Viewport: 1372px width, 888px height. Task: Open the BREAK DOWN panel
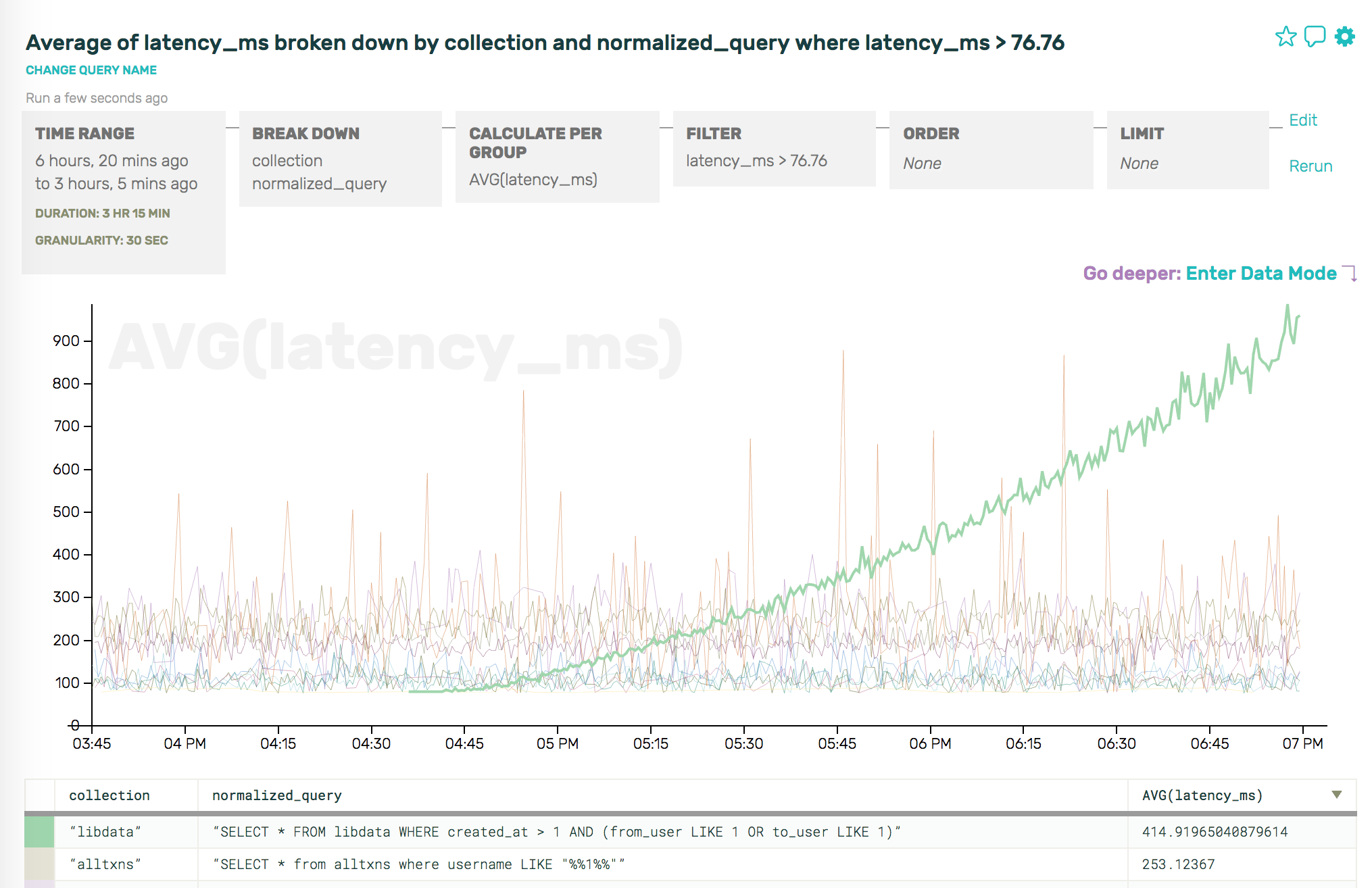(340, 159)
